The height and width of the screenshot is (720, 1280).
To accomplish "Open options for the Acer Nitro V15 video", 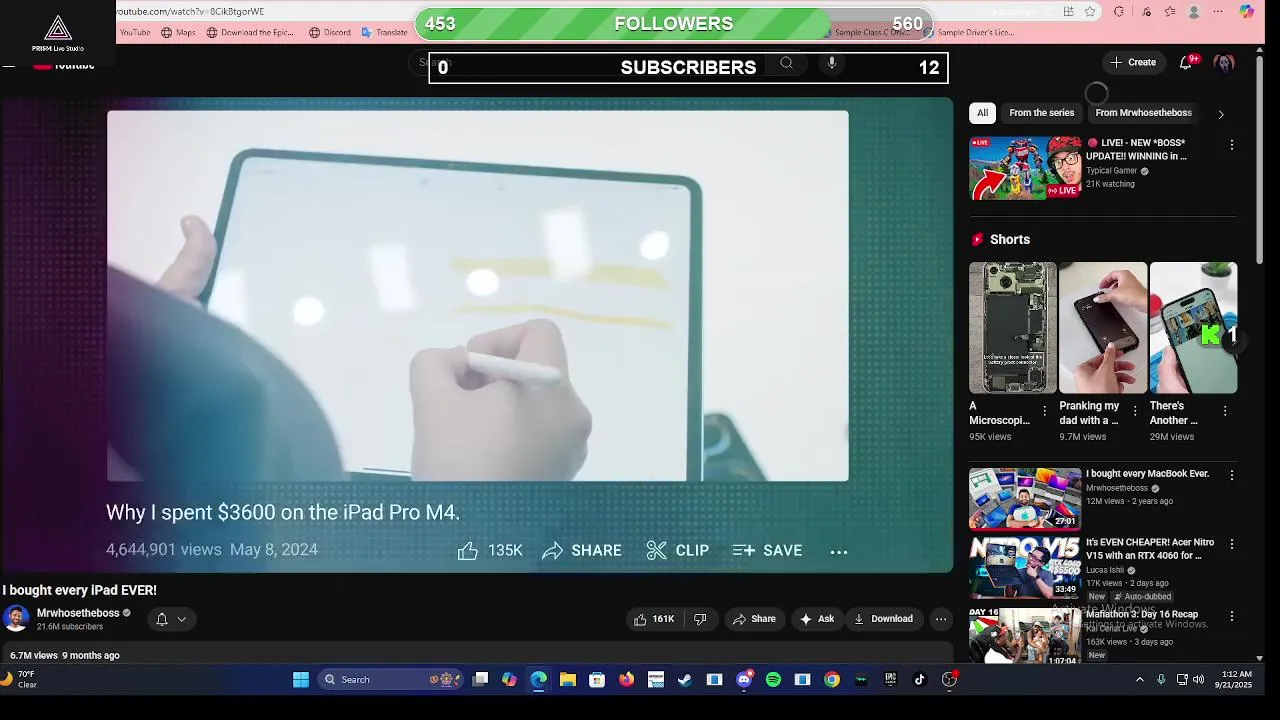I will click(x=1232, y=544).
